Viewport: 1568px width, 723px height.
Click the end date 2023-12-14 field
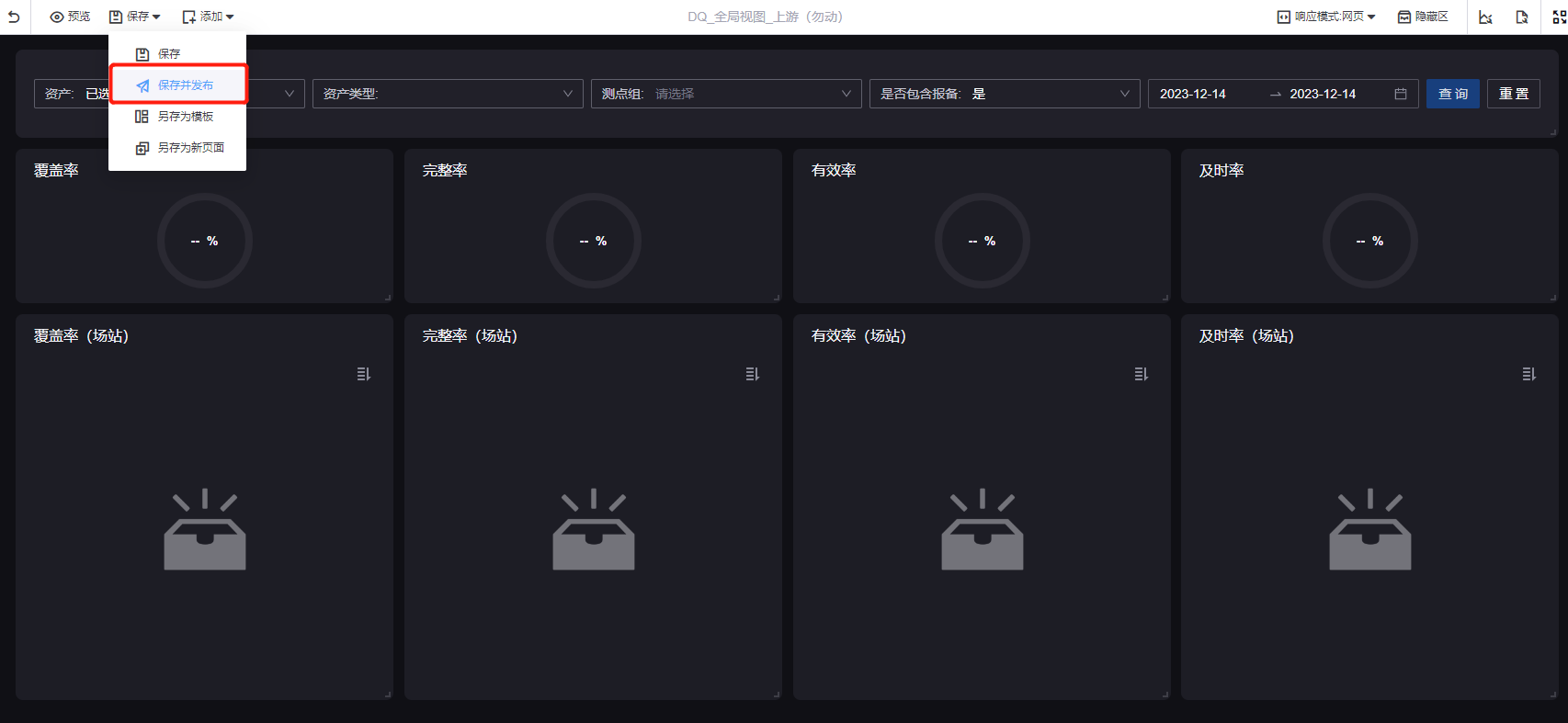click(1323, 94)
